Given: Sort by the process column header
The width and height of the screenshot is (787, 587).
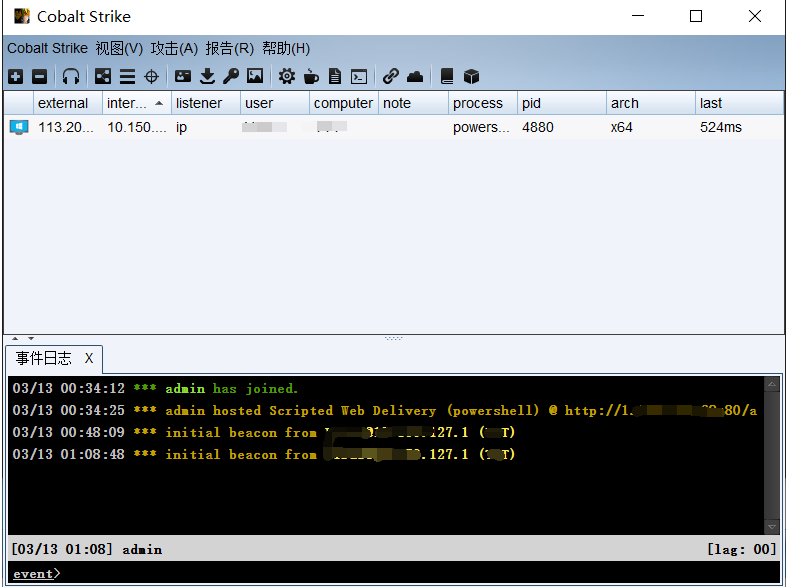Looking at the screenshot, I should click(483, 103).
